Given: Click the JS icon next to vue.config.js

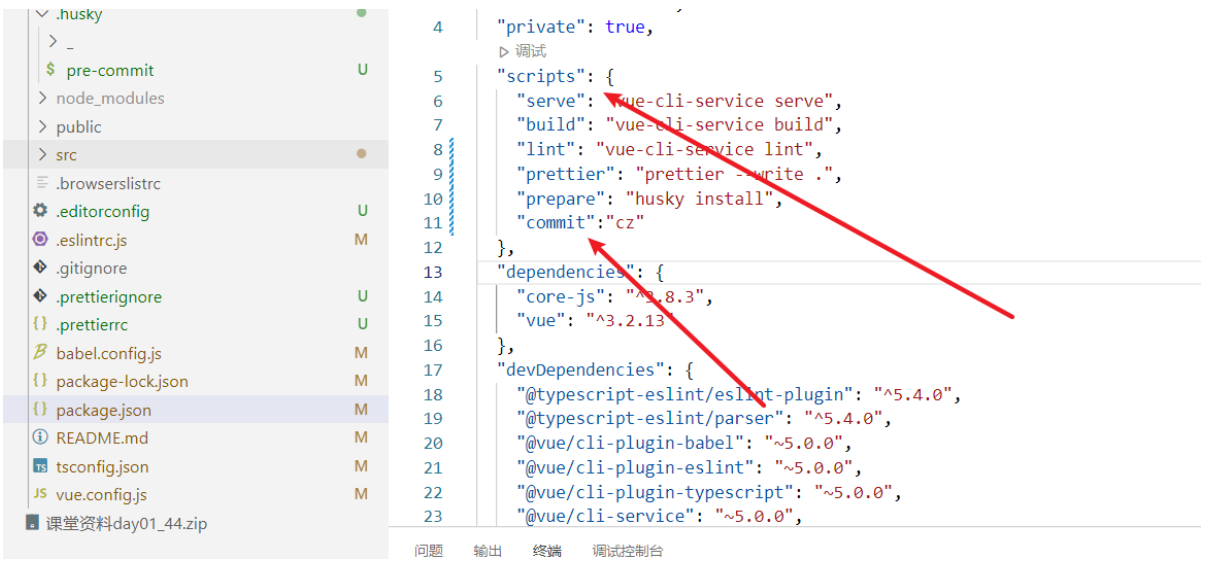Looking at the screenshot, I should [x=40, y=495].
